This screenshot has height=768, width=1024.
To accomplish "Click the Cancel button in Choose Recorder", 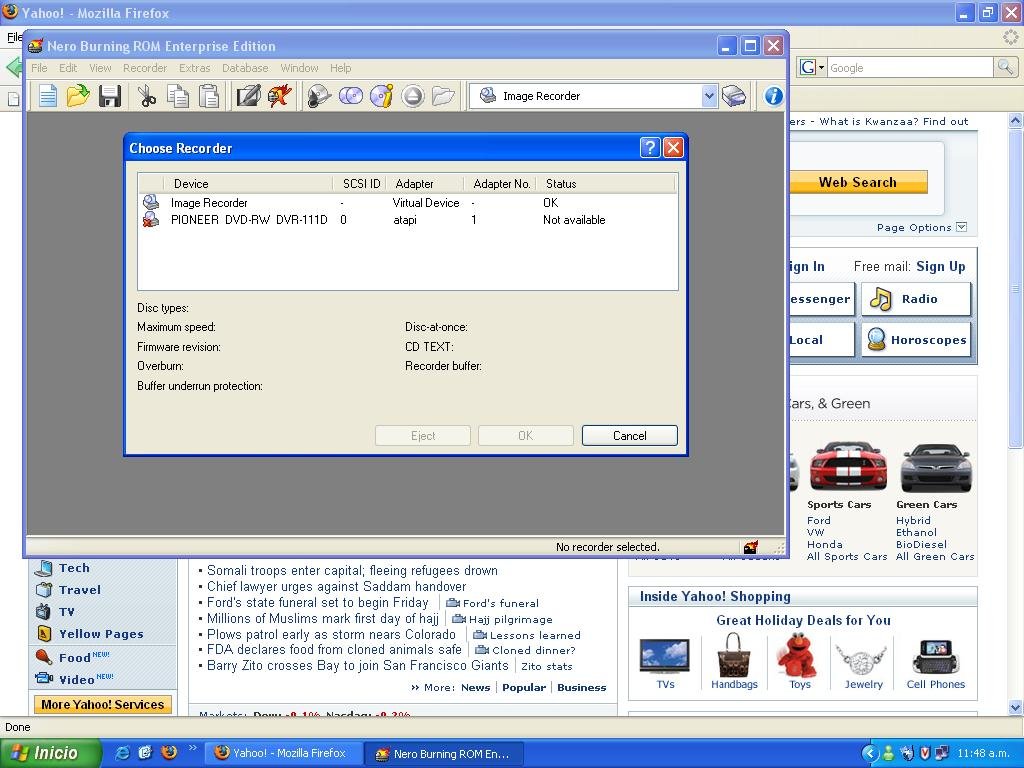I will [x=630, y=436].
